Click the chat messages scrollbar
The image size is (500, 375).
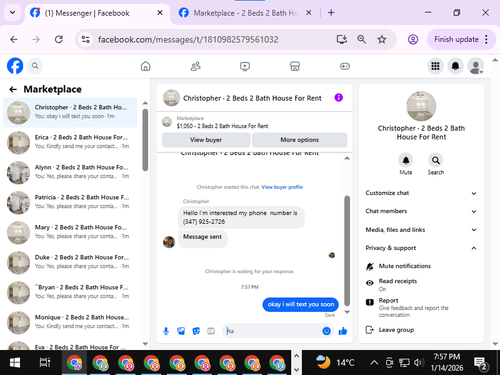pos(347,251)
